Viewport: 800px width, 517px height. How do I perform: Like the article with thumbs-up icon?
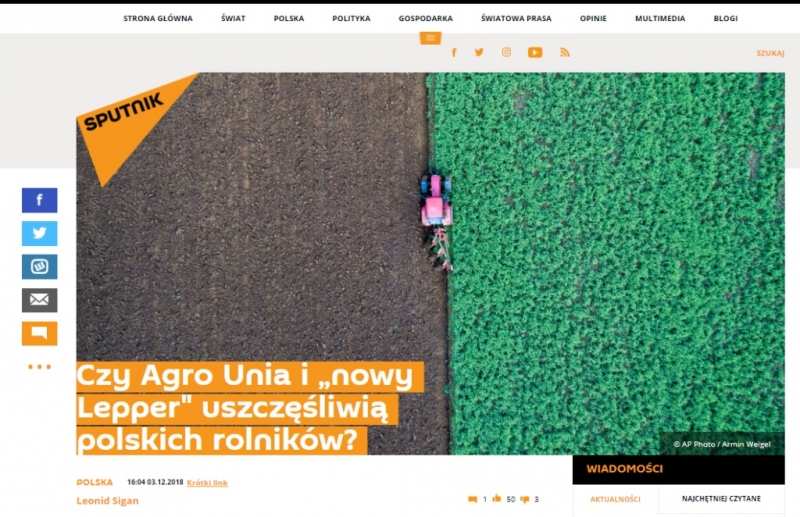pos(496,499)
